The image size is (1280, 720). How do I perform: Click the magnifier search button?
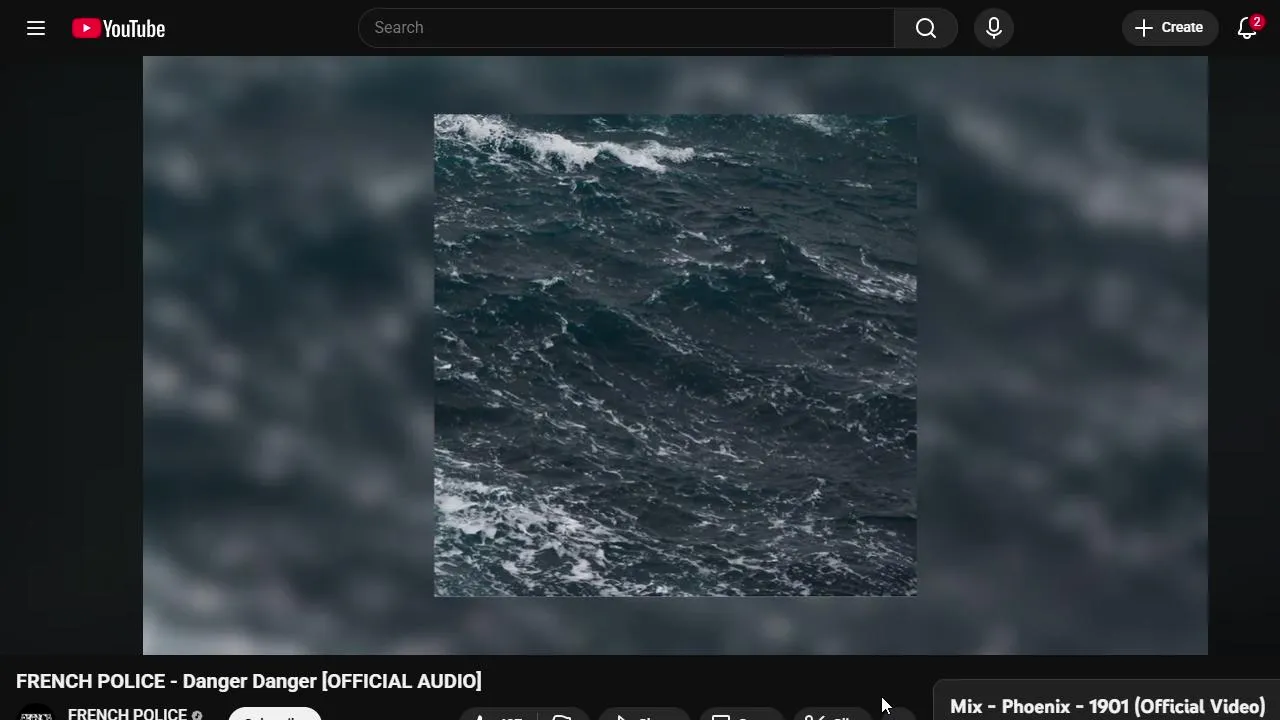coord(926,28)
